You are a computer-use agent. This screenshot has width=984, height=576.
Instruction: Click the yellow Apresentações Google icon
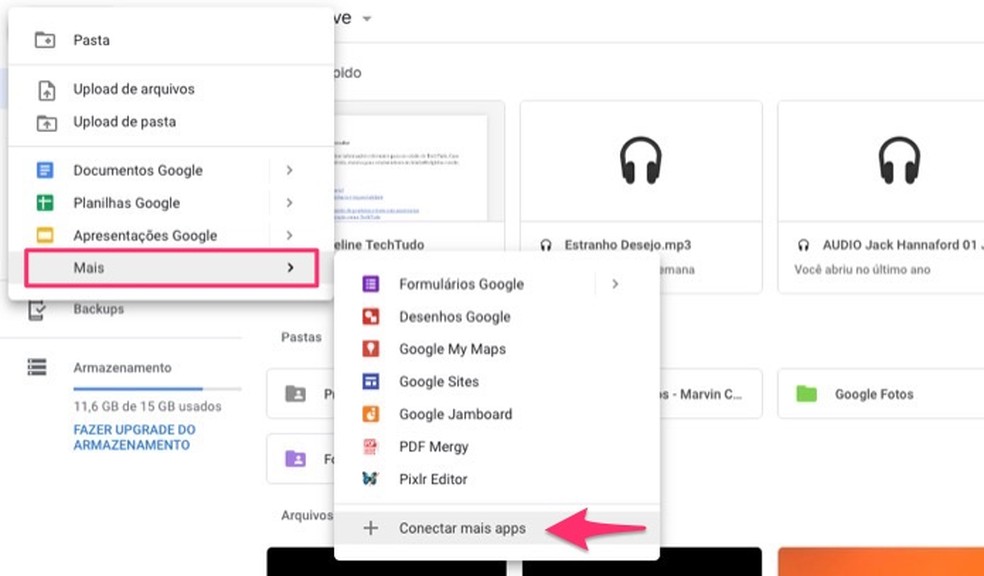[x=45, y=235]
